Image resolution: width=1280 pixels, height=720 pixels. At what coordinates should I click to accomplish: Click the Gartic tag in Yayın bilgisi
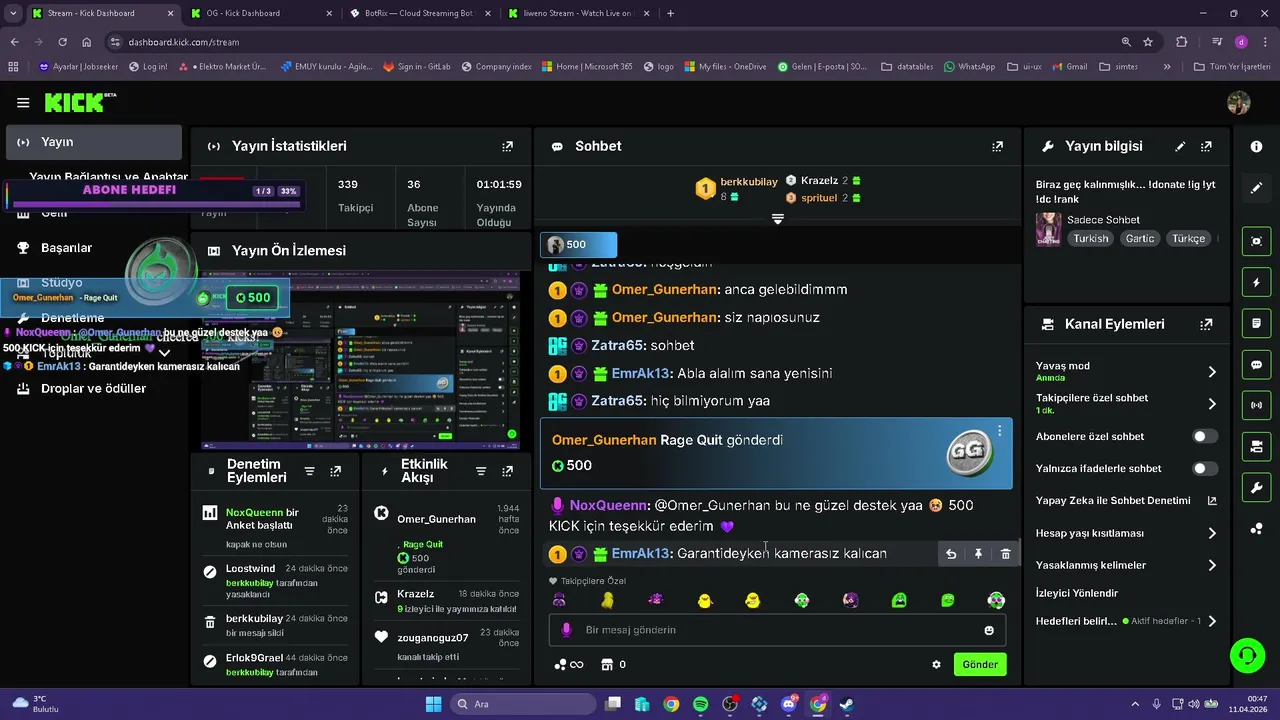1140,238
